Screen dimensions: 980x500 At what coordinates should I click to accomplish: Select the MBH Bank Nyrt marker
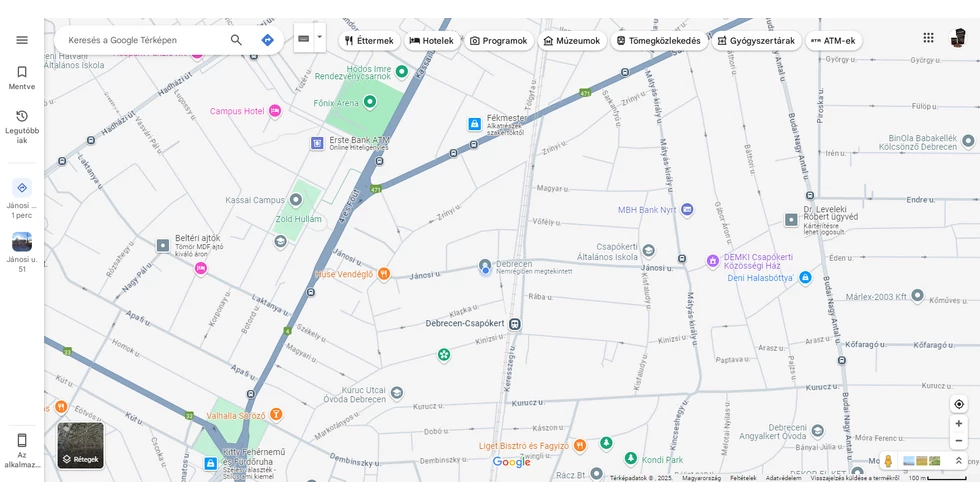(687, 209)
